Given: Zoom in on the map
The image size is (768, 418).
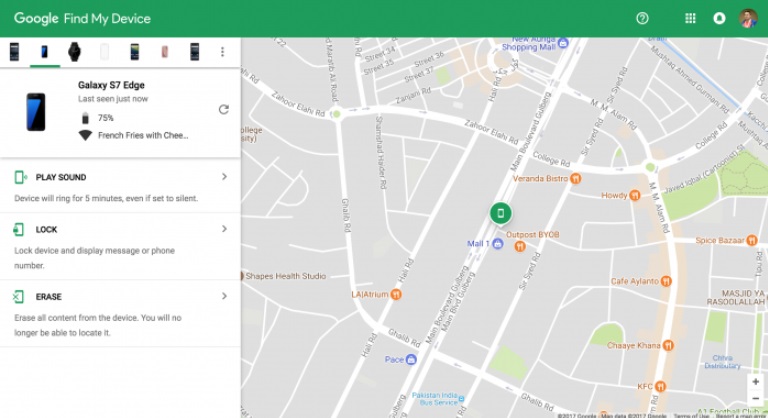Looking at the screenshot, I should coord(756,382).
